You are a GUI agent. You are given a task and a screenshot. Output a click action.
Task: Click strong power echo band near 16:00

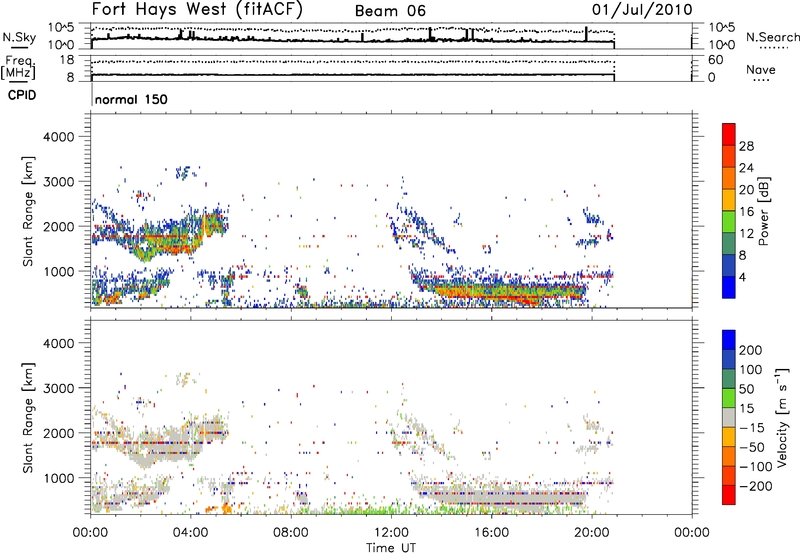(500, 292)
